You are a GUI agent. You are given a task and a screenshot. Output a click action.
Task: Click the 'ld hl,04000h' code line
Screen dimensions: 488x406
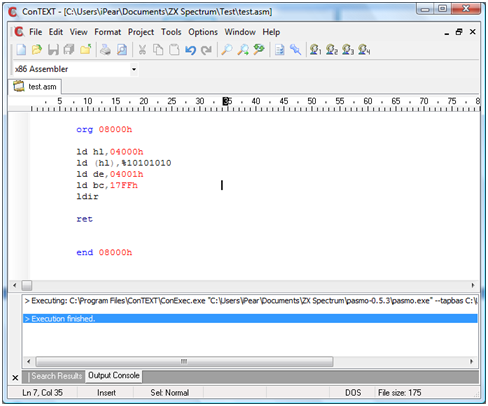[x=110, y=152]
